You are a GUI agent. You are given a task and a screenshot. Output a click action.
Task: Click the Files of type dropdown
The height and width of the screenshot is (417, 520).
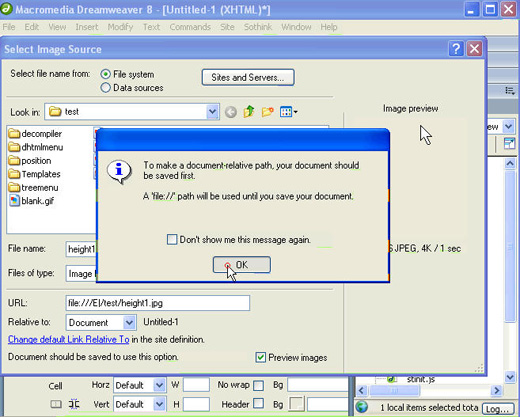[82, 274]
